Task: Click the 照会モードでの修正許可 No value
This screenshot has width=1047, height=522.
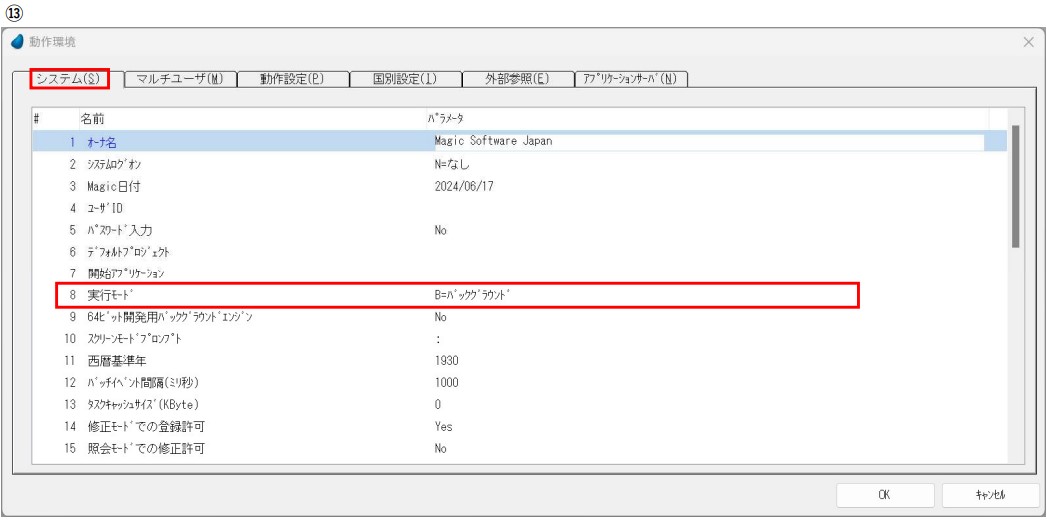Action: coord(441,448)
